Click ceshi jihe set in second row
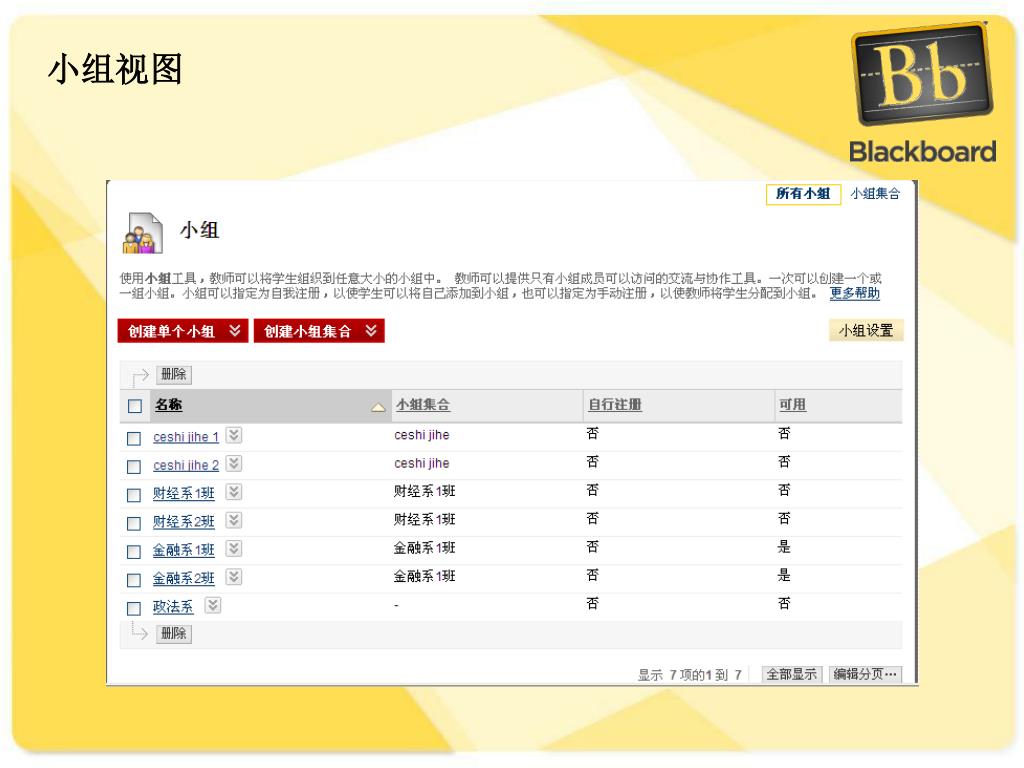The height and width of the screenshot is (768, 1024). click(421, 463)
